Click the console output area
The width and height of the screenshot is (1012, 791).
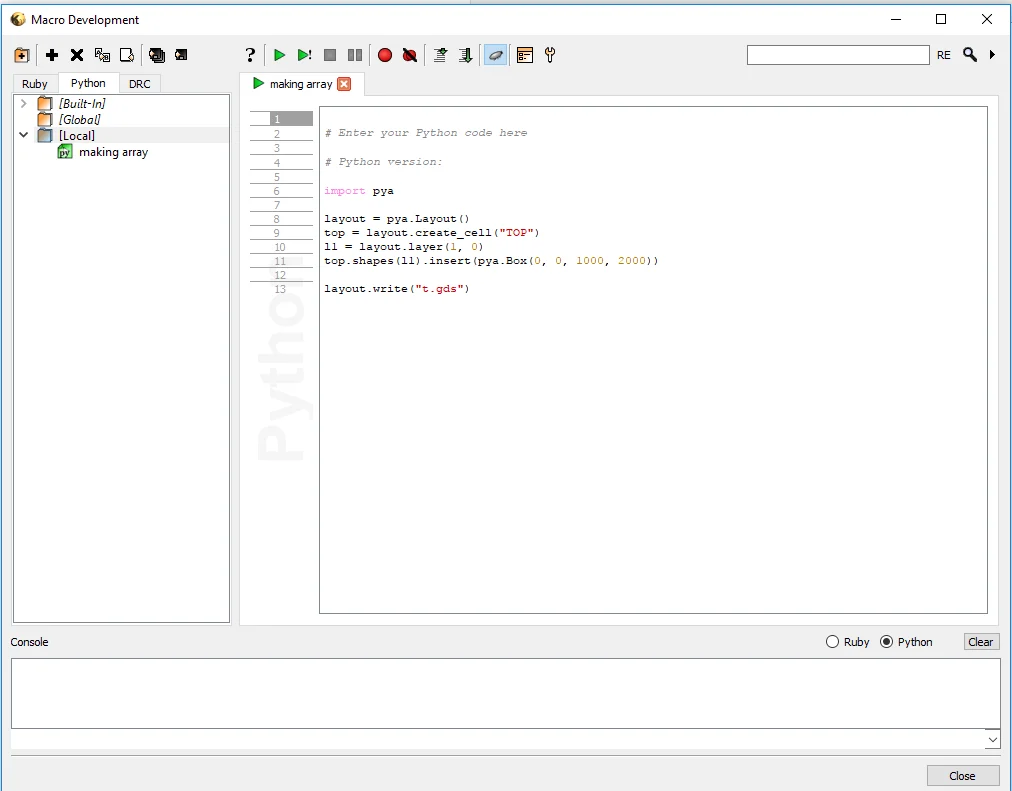click(505, 694)
